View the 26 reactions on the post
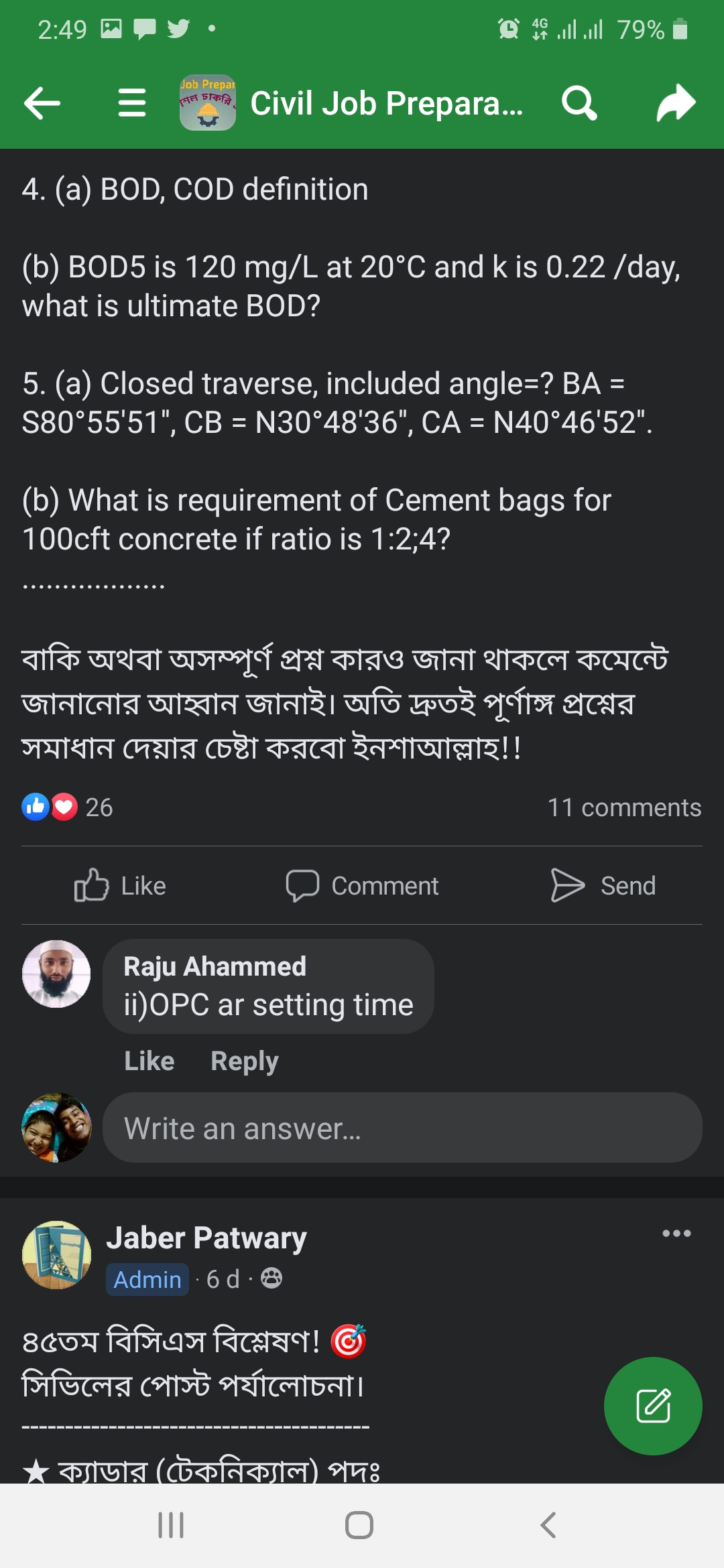This screenshot has width=724, height=1568. (67, 807)
